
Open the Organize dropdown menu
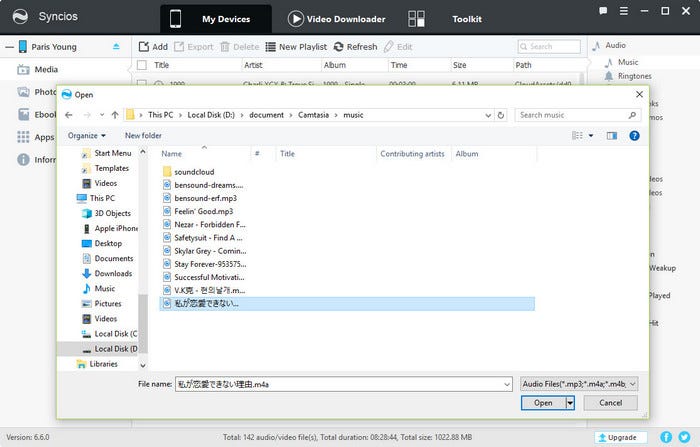coord(87,136)
